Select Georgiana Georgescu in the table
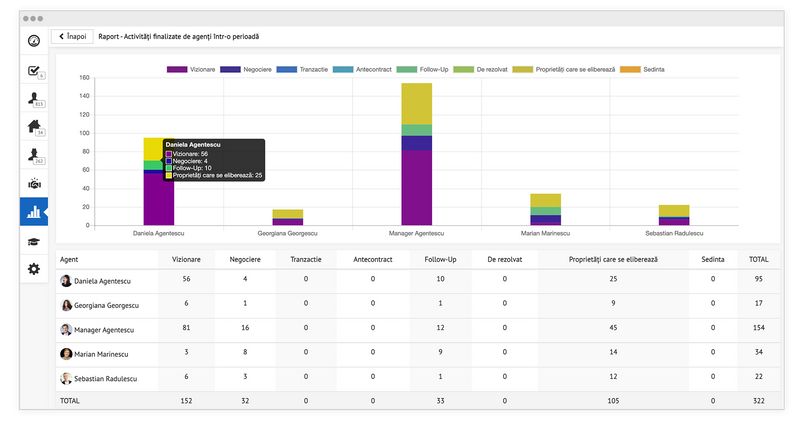804x448 pixels. click(x=106, y=306)
